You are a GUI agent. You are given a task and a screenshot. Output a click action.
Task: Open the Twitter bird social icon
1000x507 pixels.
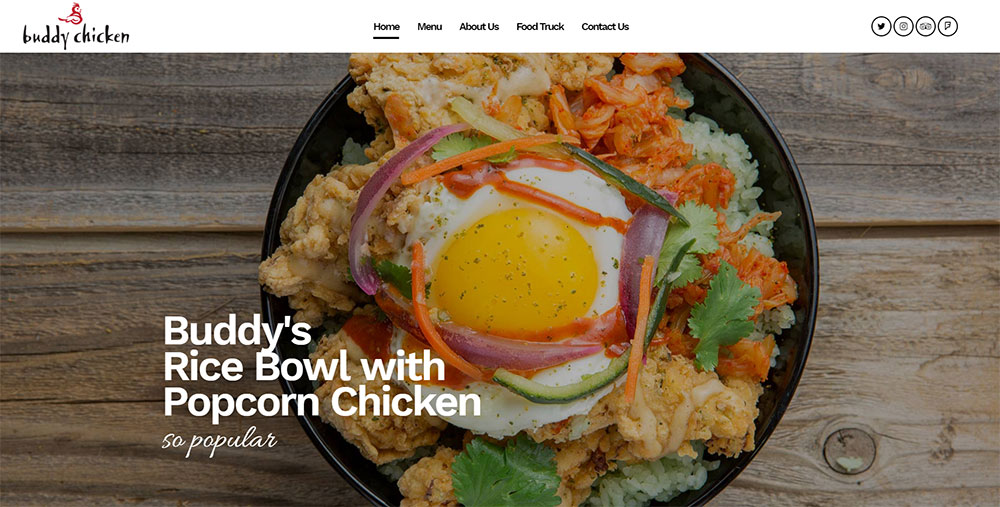tap(881, 26)
